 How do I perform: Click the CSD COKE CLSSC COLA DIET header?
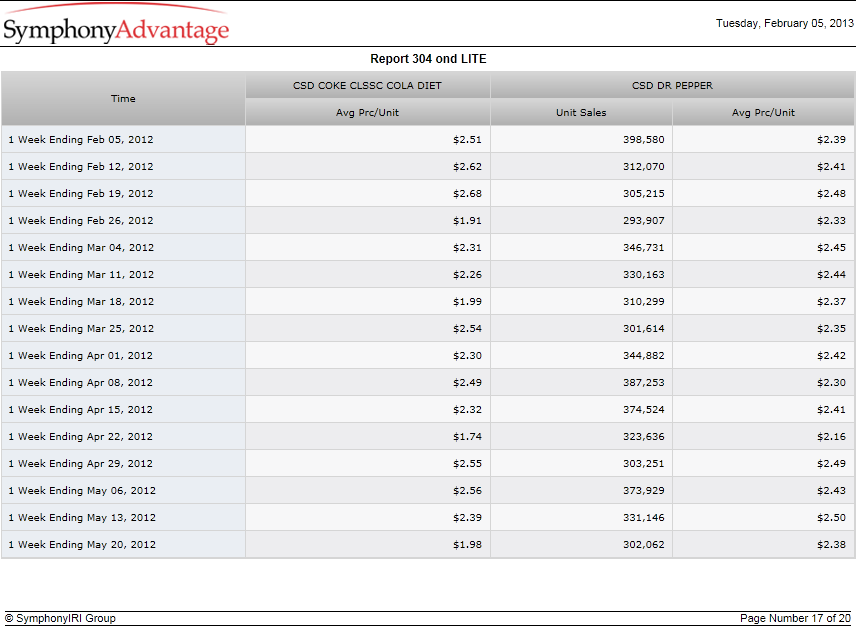367,86
